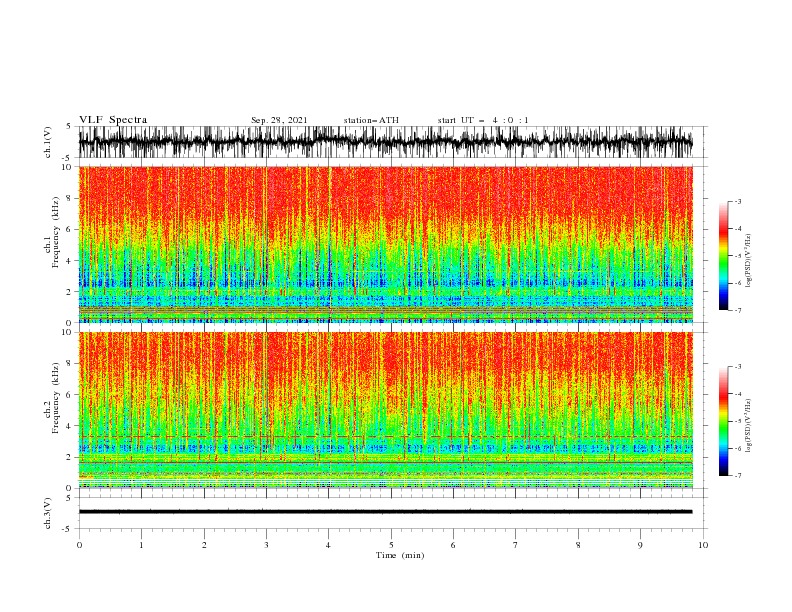Click the ch.1 frequency axis "6" tick label
The width and height of the screenshot is (792, 612).
pyautogui.click(x=70, y=229)
